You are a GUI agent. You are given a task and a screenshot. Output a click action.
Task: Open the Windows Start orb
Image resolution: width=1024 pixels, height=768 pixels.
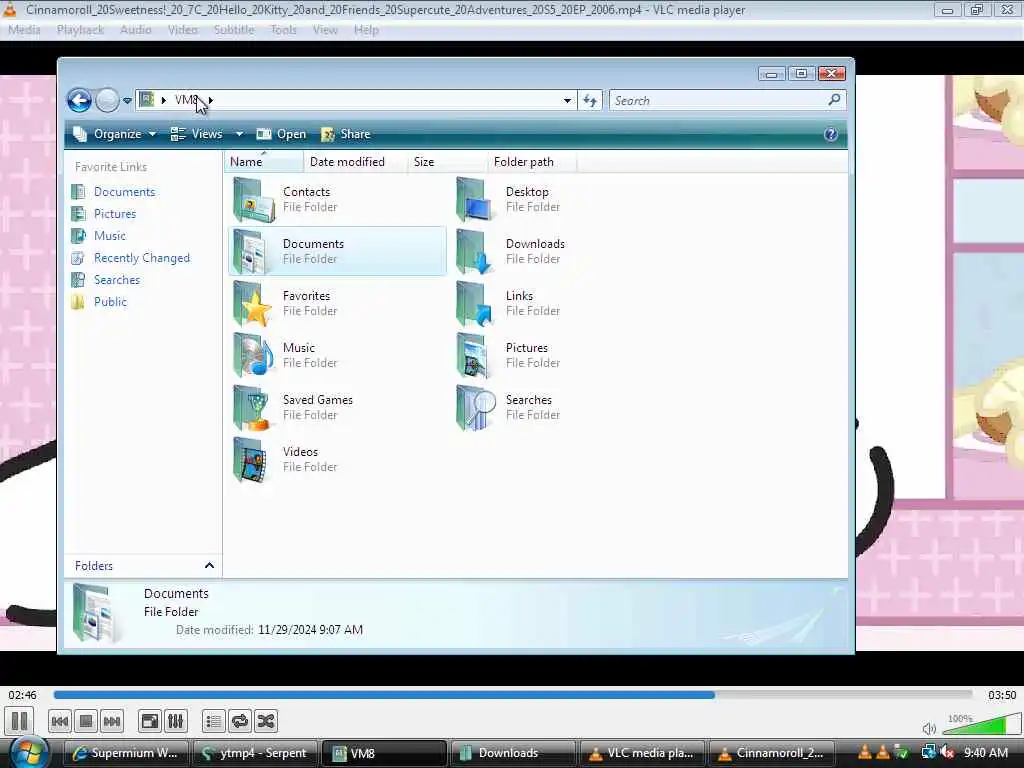[29, 752]
